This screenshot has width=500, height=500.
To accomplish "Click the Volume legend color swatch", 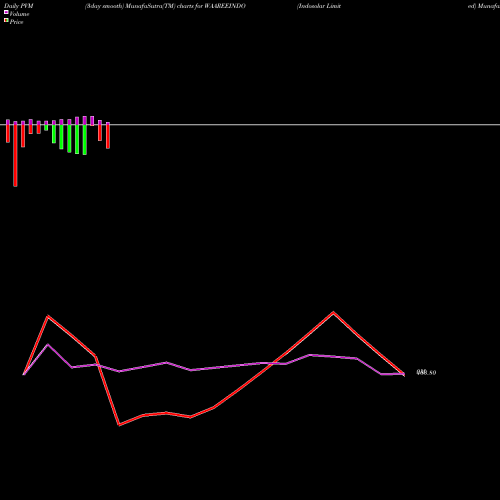I will [x=6, y=12].
